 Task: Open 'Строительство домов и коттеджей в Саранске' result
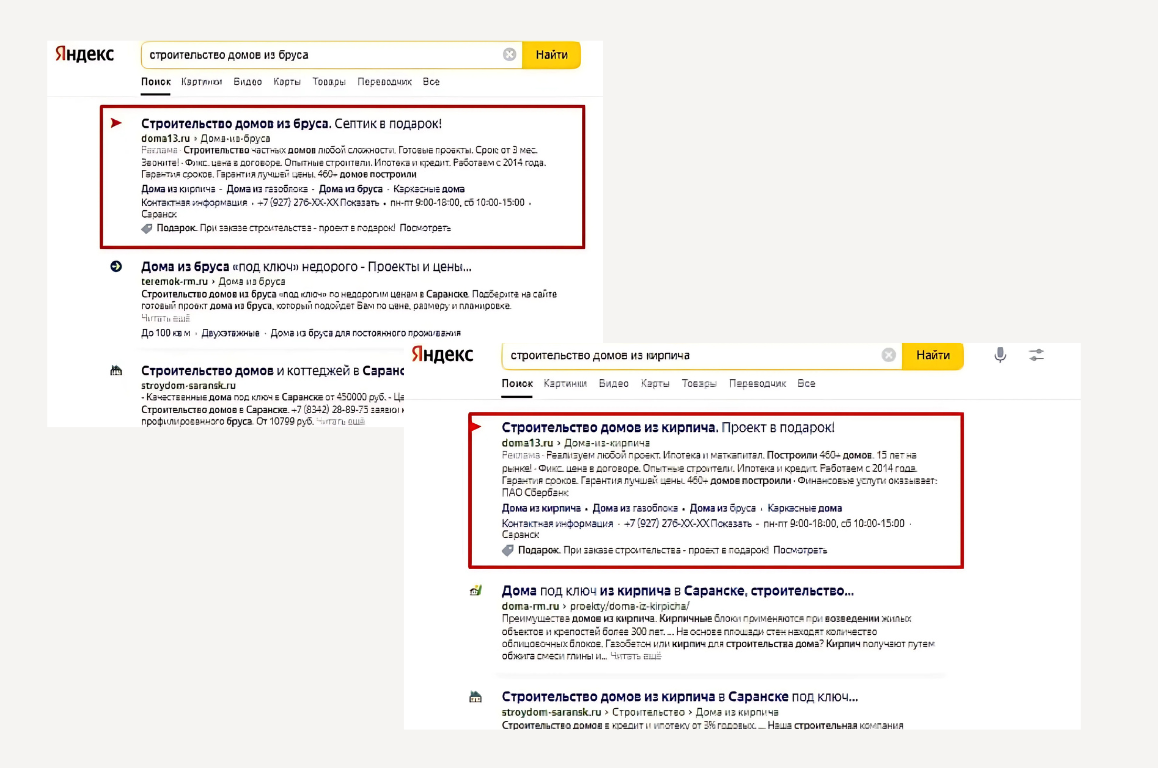[273, 371]
